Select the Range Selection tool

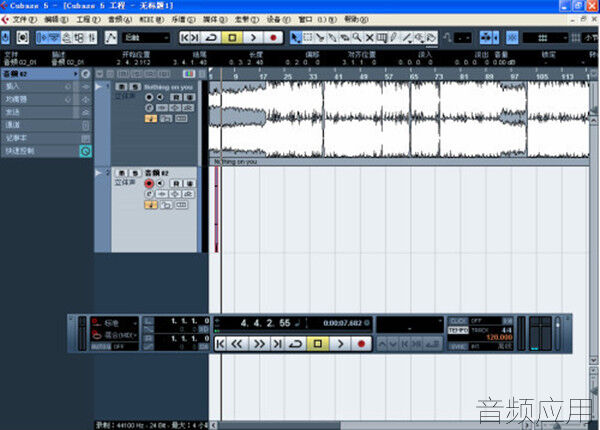pos(308,37)
